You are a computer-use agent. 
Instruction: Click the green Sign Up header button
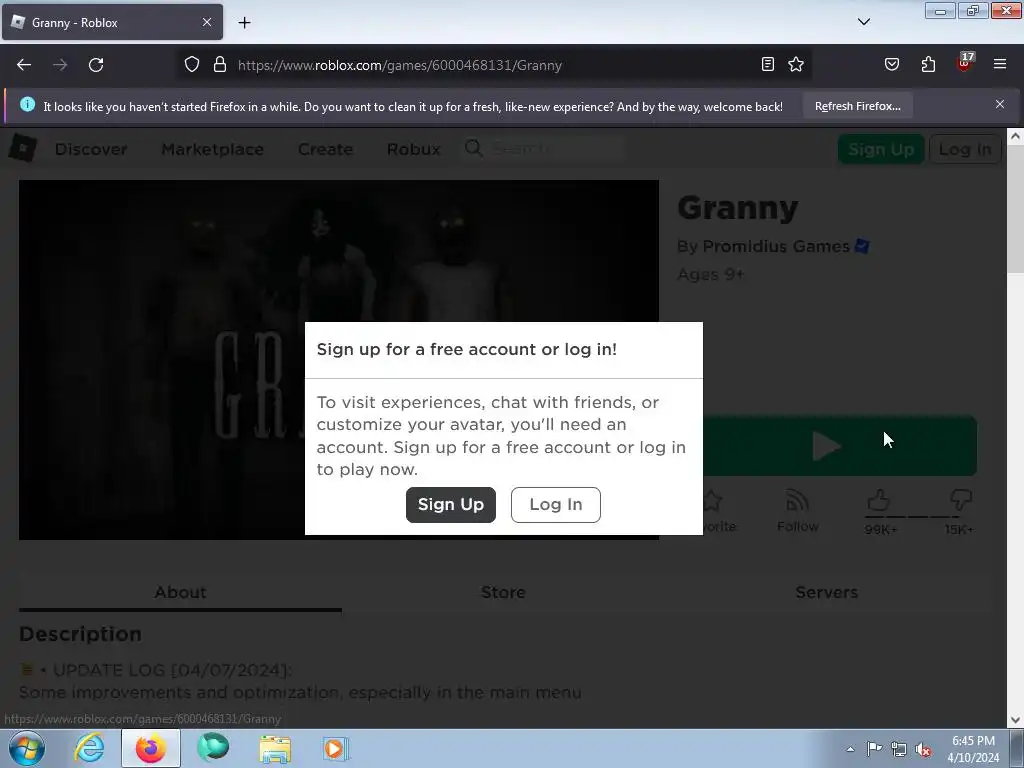click(x=880, y=150)
